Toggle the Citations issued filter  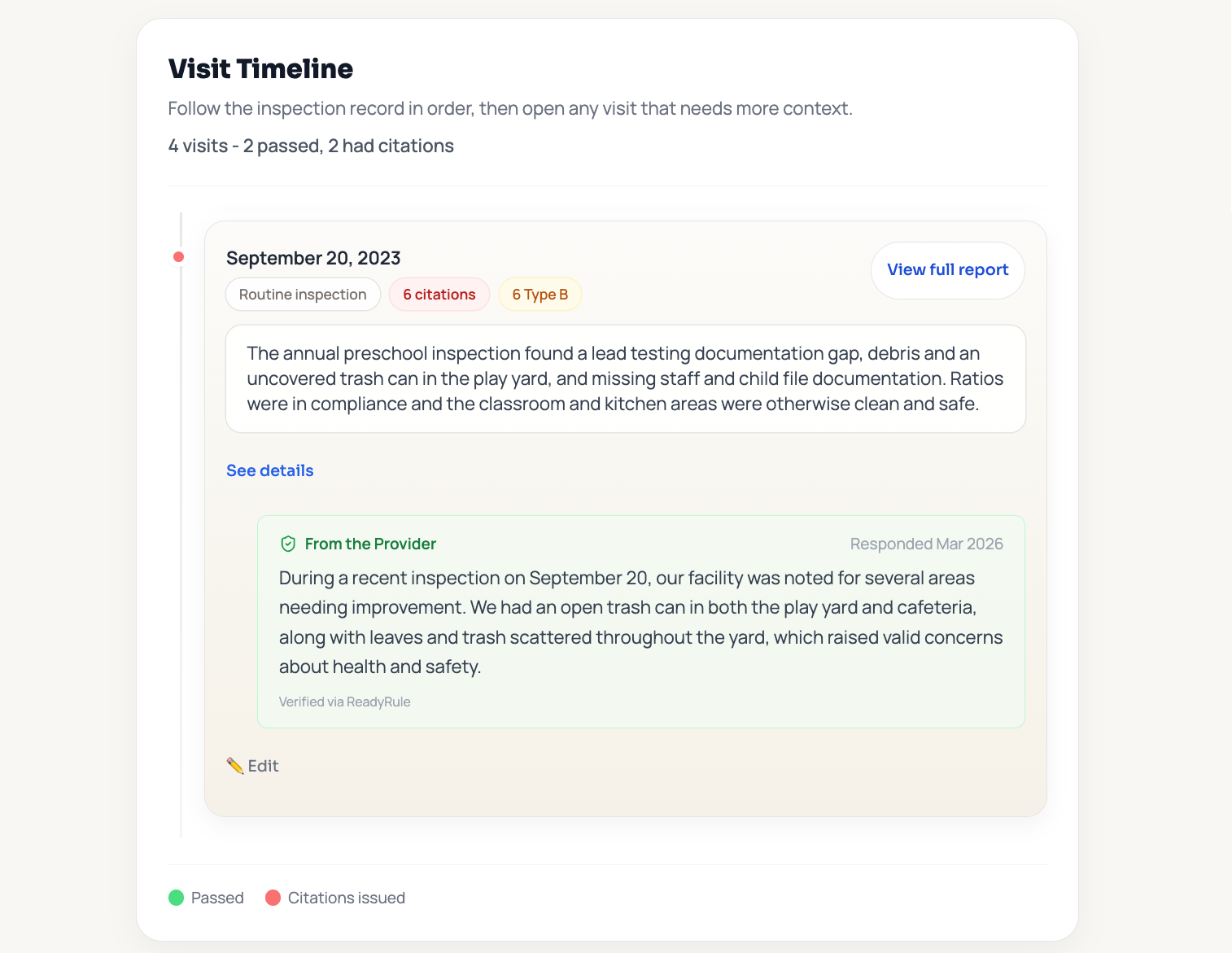click(334, 898)
